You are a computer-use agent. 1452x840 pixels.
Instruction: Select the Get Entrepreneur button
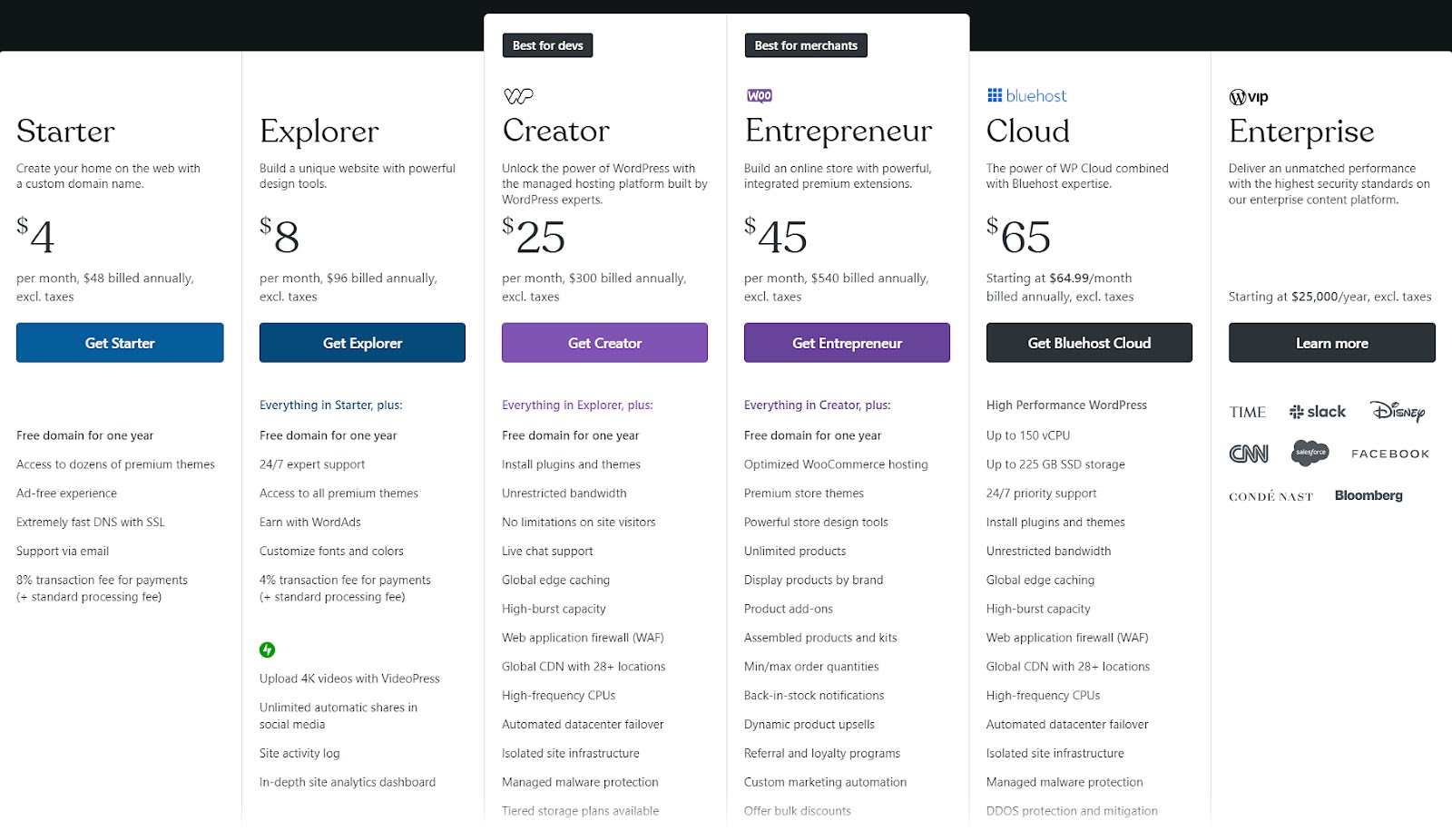pos(847,343)
